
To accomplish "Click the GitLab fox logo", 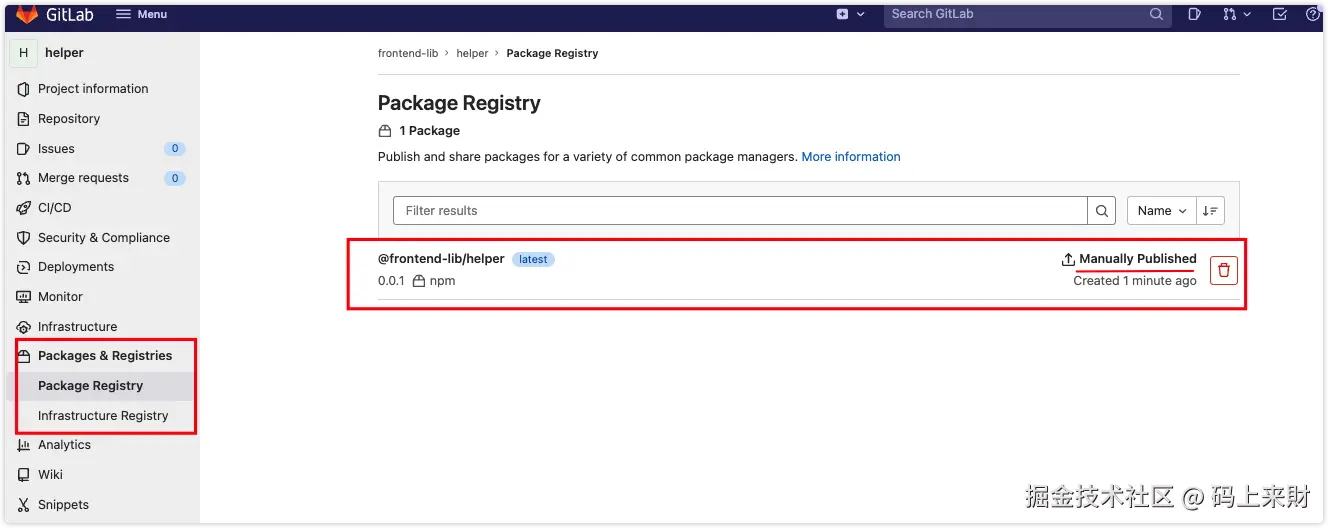I will pyautogui.click(x=27, y=14).
